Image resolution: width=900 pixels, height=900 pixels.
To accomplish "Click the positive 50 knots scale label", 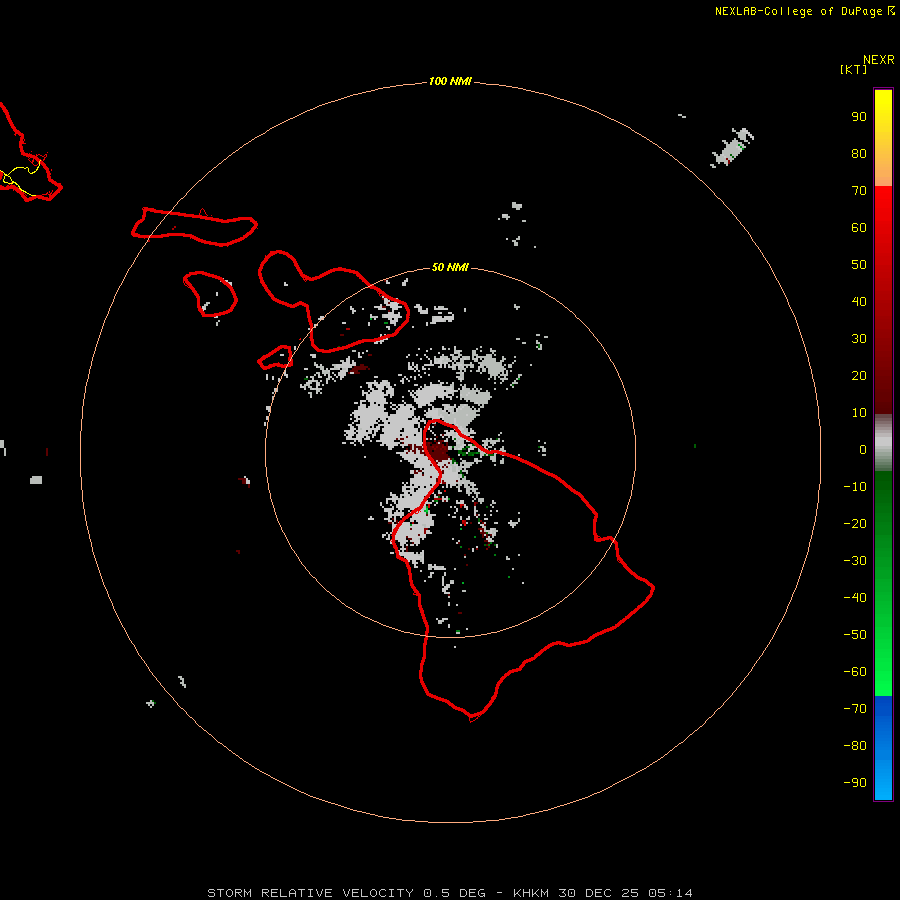I will click(859, 265).
